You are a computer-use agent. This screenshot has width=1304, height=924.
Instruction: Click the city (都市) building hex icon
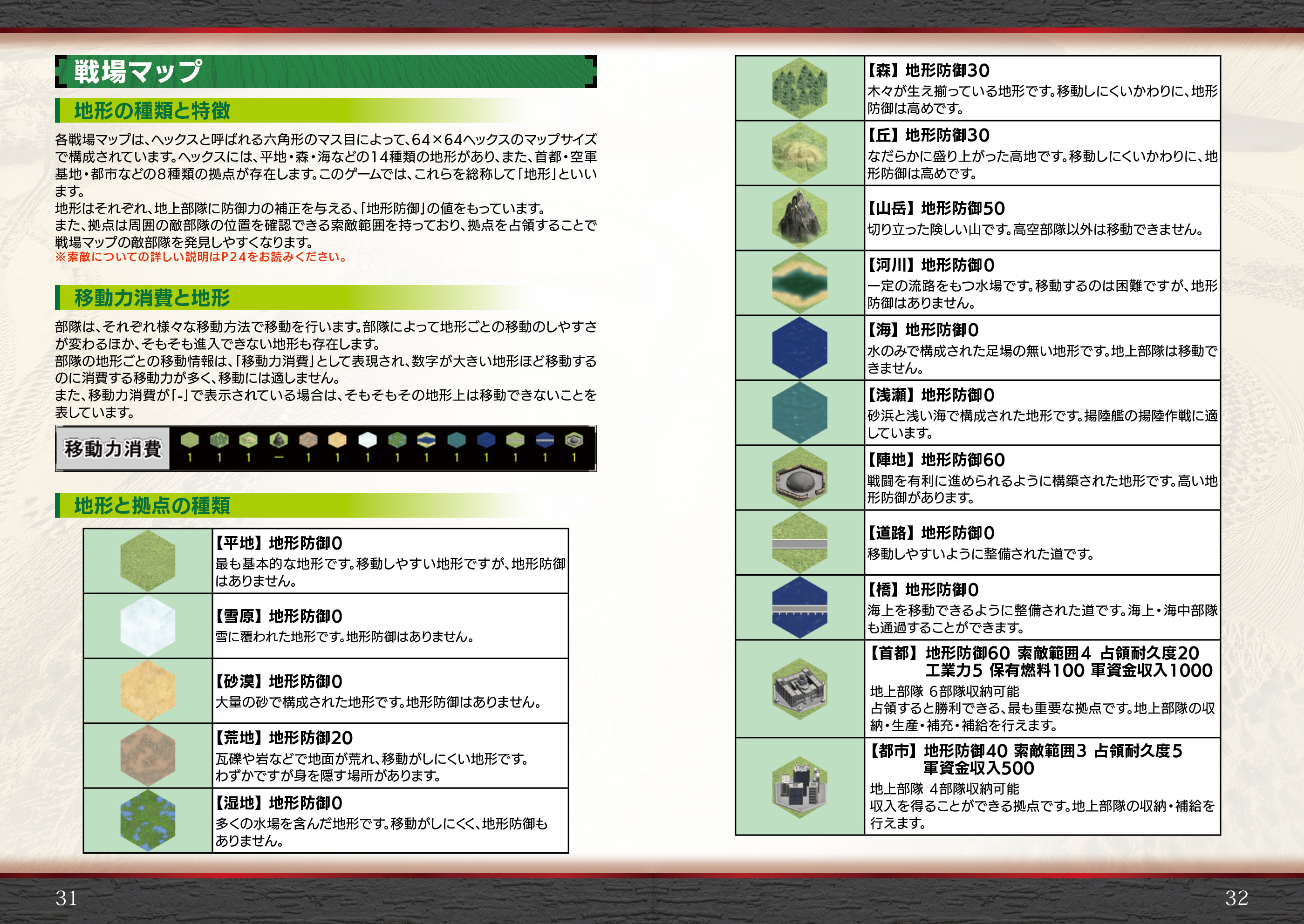click(x=799, y=787)
